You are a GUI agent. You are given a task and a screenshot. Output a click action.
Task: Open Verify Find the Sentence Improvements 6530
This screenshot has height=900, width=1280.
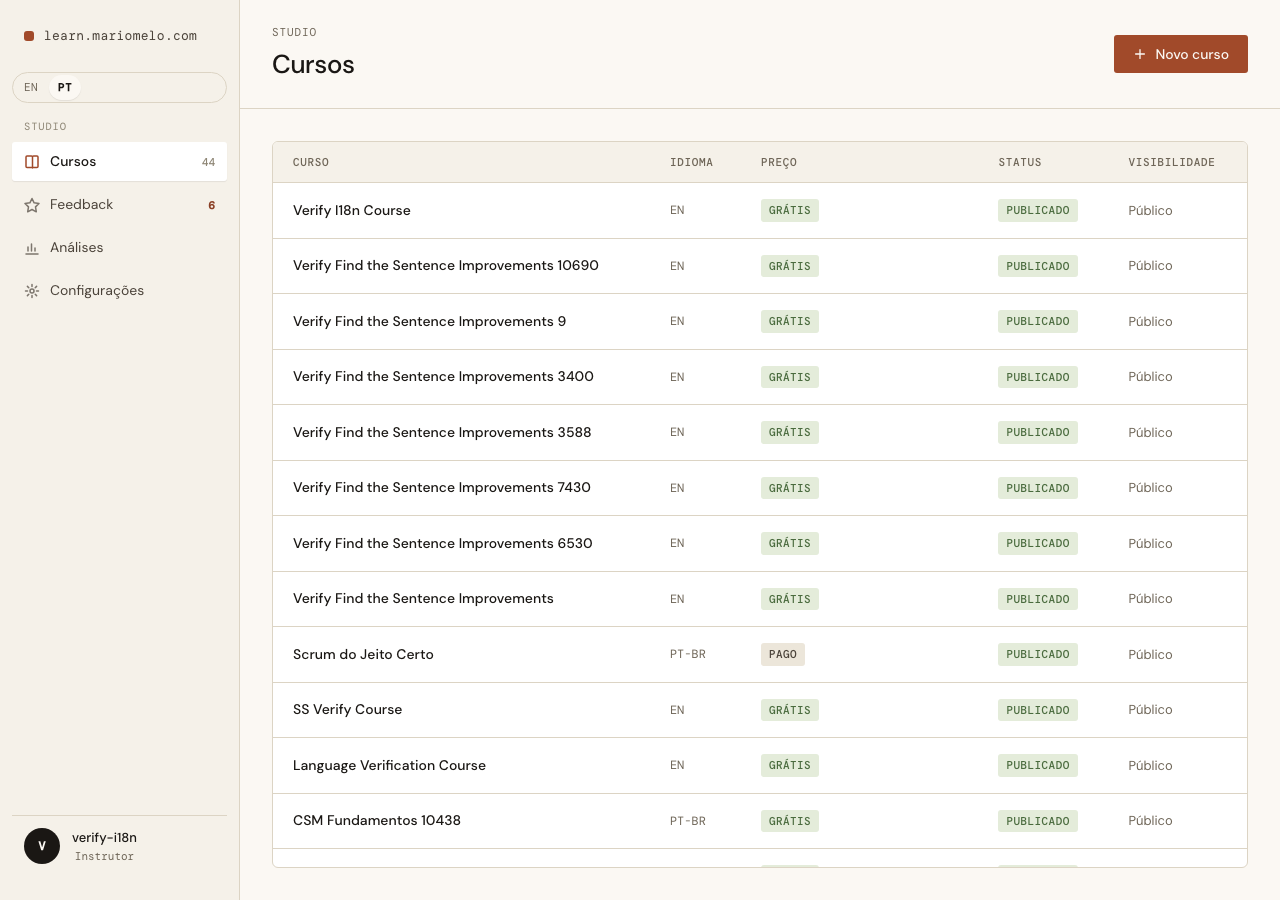[x=760, y=544]
